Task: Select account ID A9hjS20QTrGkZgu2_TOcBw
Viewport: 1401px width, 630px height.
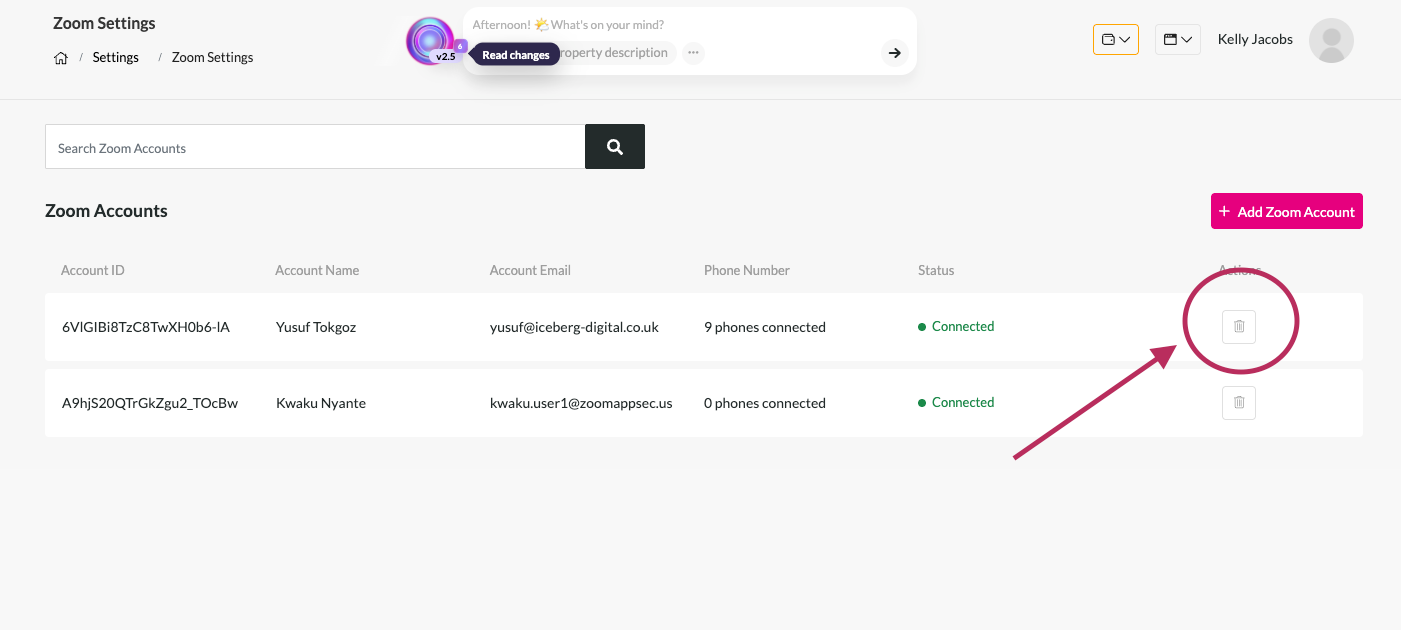Action: click(150, 403)
